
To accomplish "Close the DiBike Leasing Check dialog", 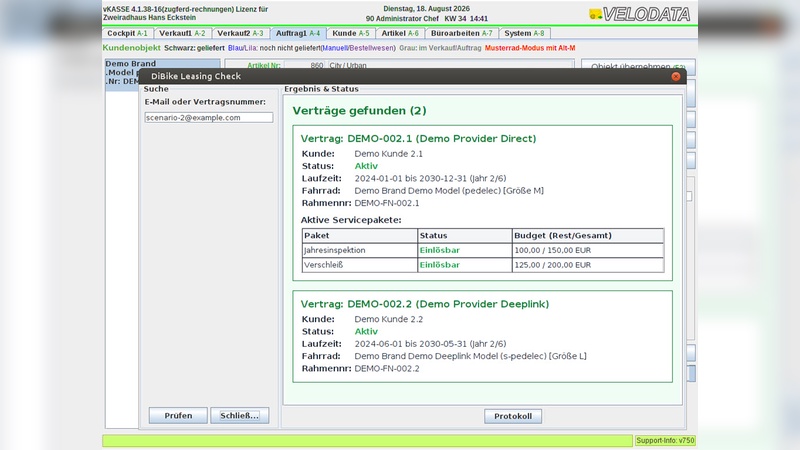I will tap(676, 77).
